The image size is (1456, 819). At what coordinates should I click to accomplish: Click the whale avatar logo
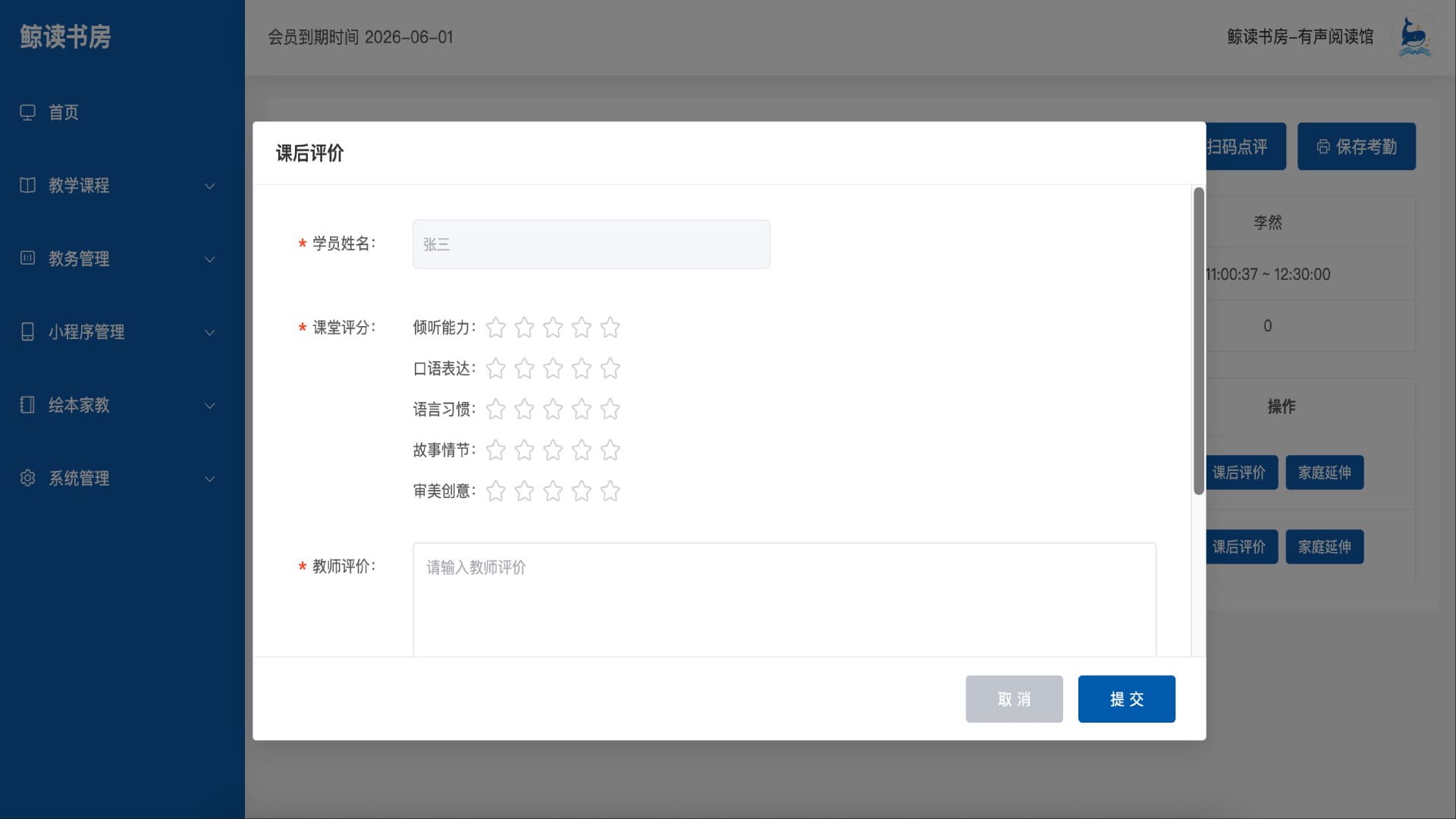1414,36
